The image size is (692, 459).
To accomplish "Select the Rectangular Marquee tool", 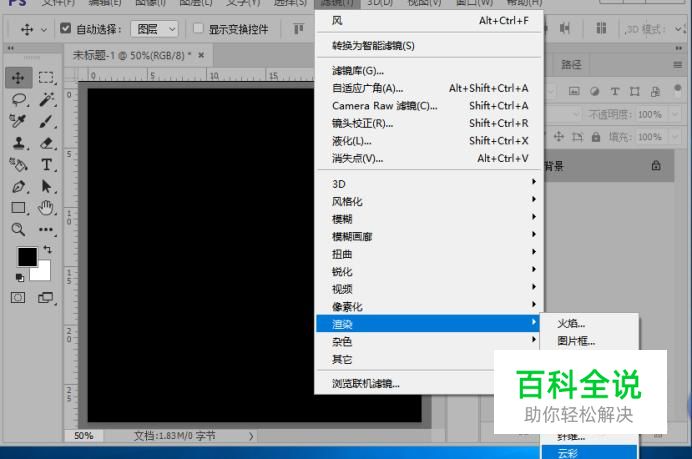I will [x=46, y=78].
